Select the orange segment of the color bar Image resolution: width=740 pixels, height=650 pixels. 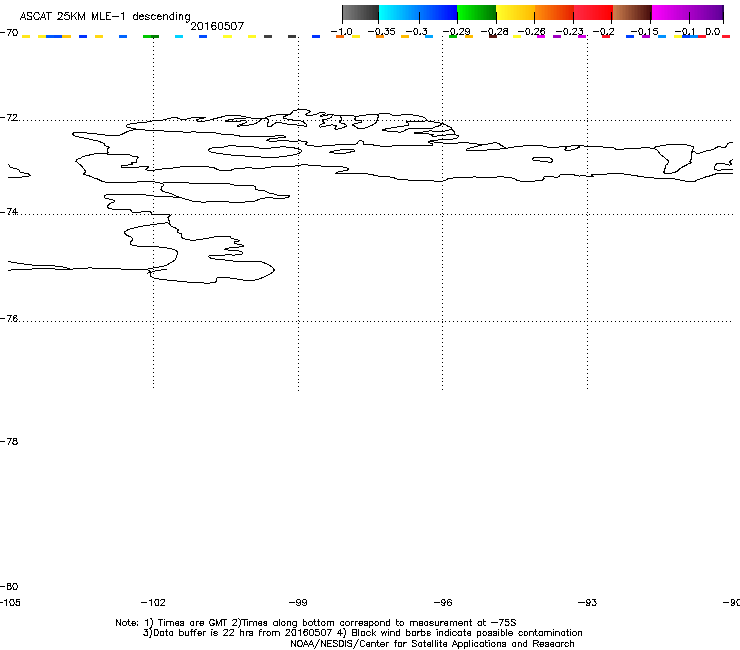coord(555,13)
